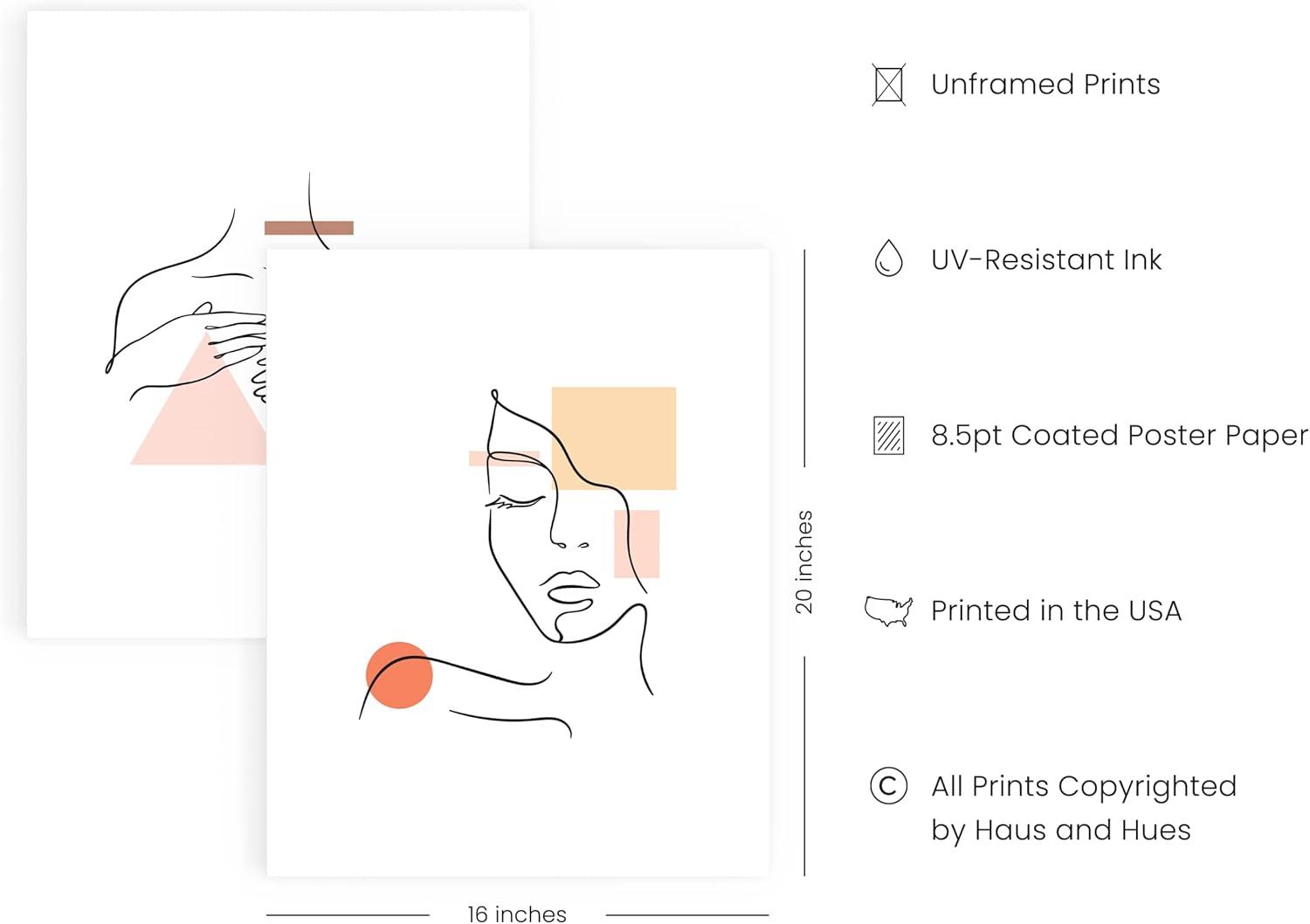This screenshot has height=924, width=1310.
Task: Select the front face line-art print
Action: tap(518, 562)
